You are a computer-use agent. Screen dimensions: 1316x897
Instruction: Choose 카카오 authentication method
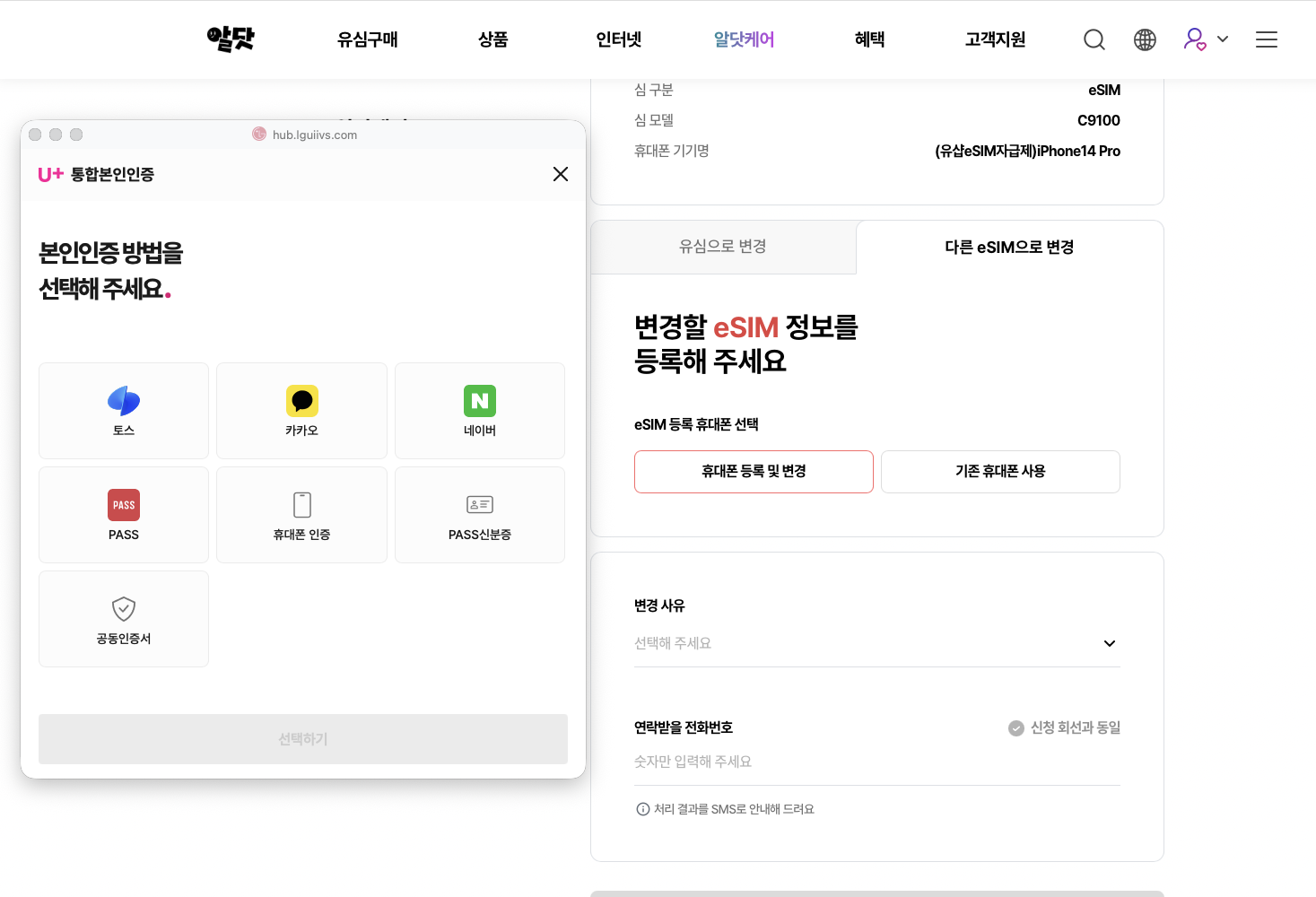coord(301,411)
